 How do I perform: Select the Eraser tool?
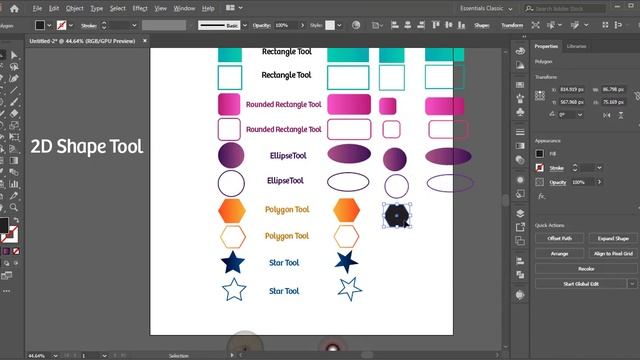pyautogui.click(x=14, y=114)
